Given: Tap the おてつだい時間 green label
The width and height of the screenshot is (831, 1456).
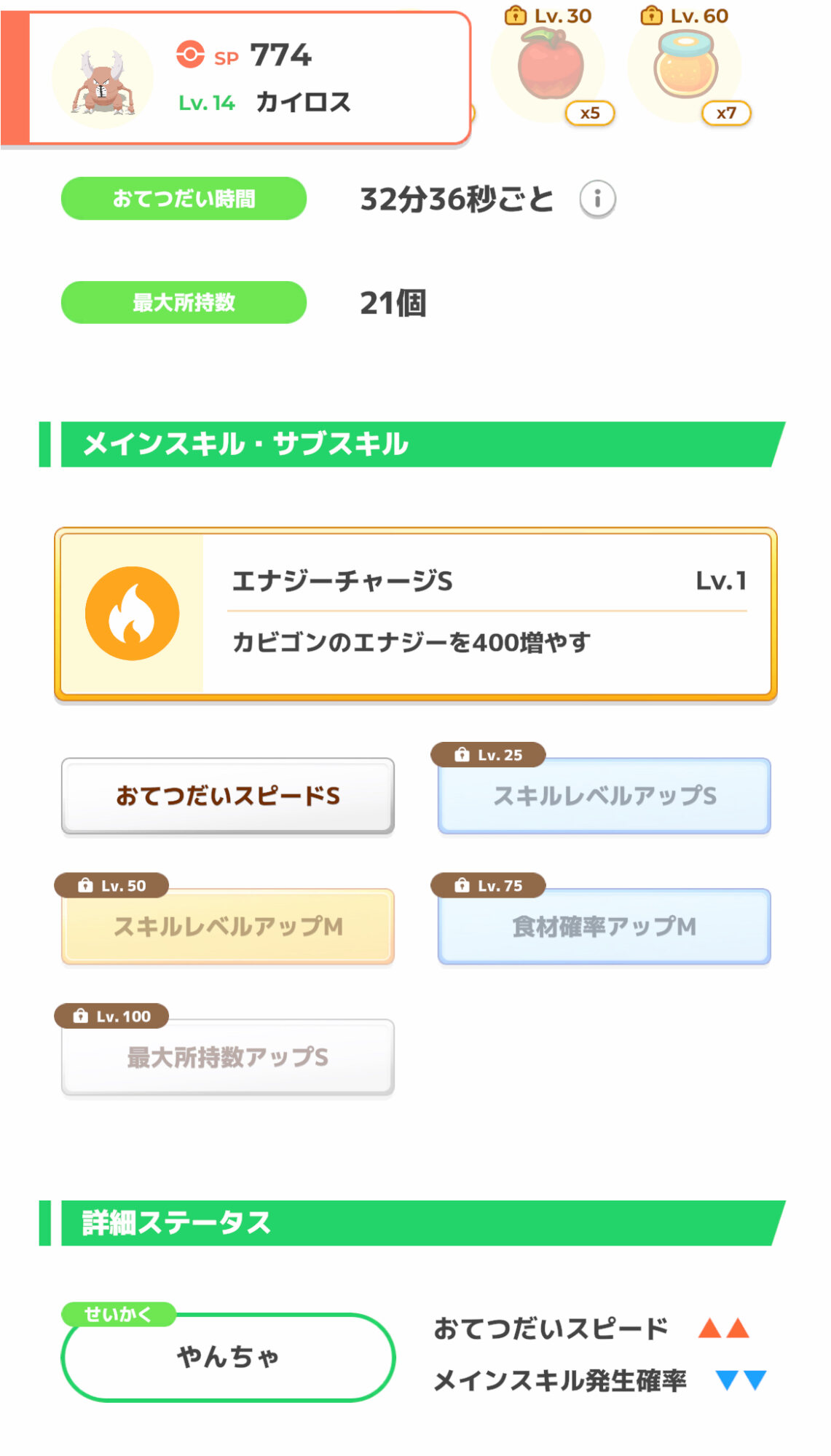Looking at the screenshot, I should 184,199.
